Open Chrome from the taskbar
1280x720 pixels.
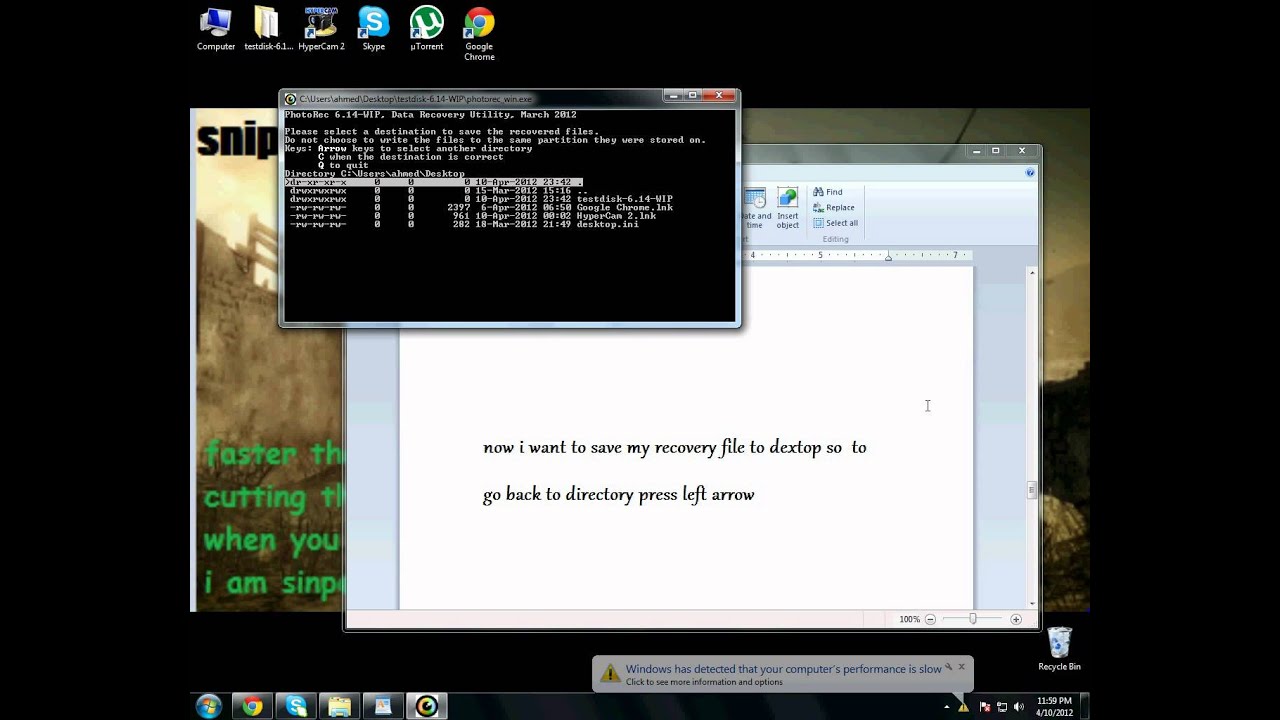click(253, 707)
